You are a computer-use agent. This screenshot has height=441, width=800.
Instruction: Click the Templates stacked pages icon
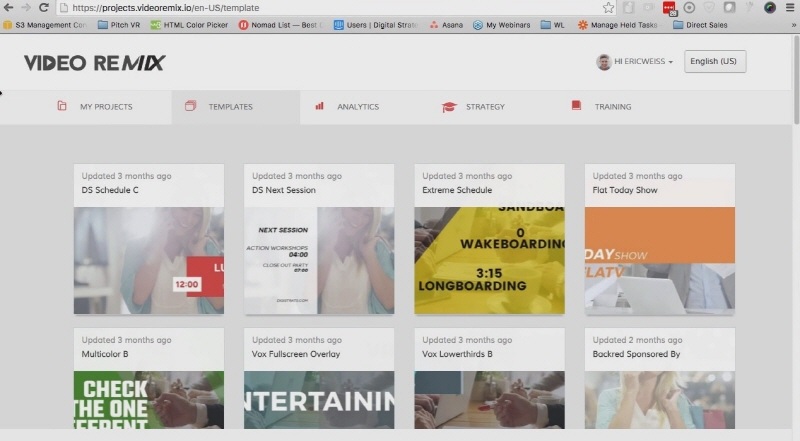(x=190, y=106)
